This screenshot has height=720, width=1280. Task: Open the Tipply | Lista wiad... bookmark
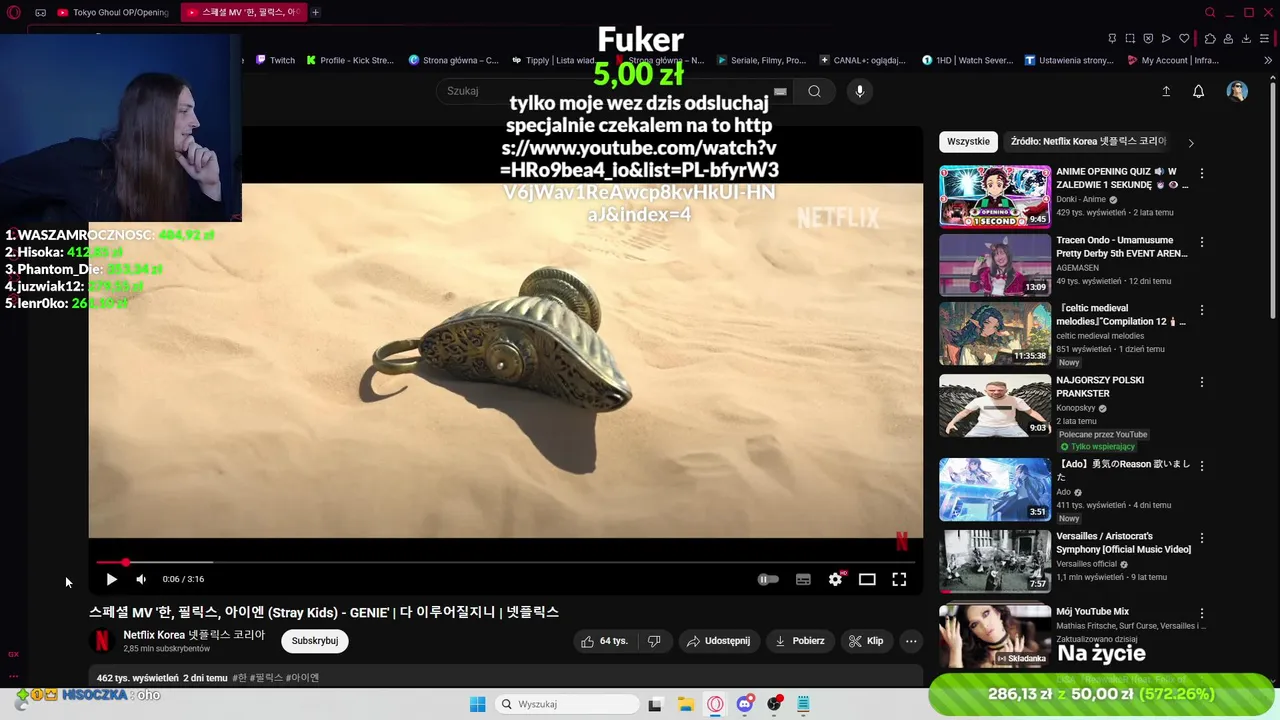[553, 60]
